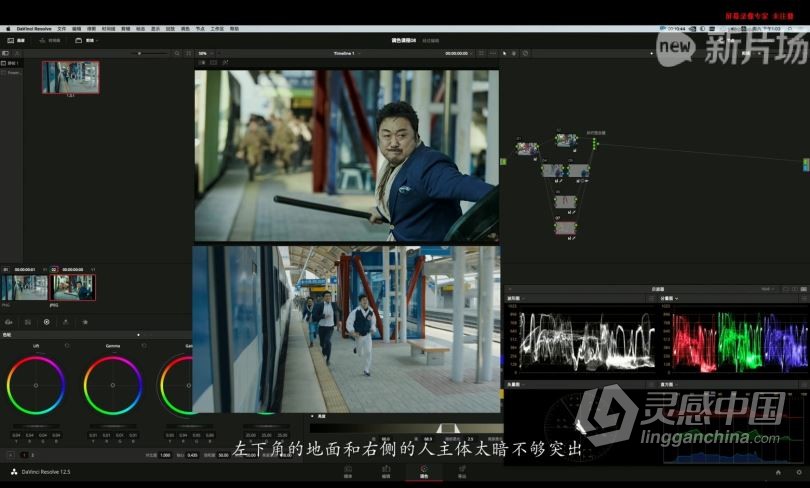The height and width of the screenshot is (488, 810).
Task: Open parade scope settings icon
Action: 804,298
